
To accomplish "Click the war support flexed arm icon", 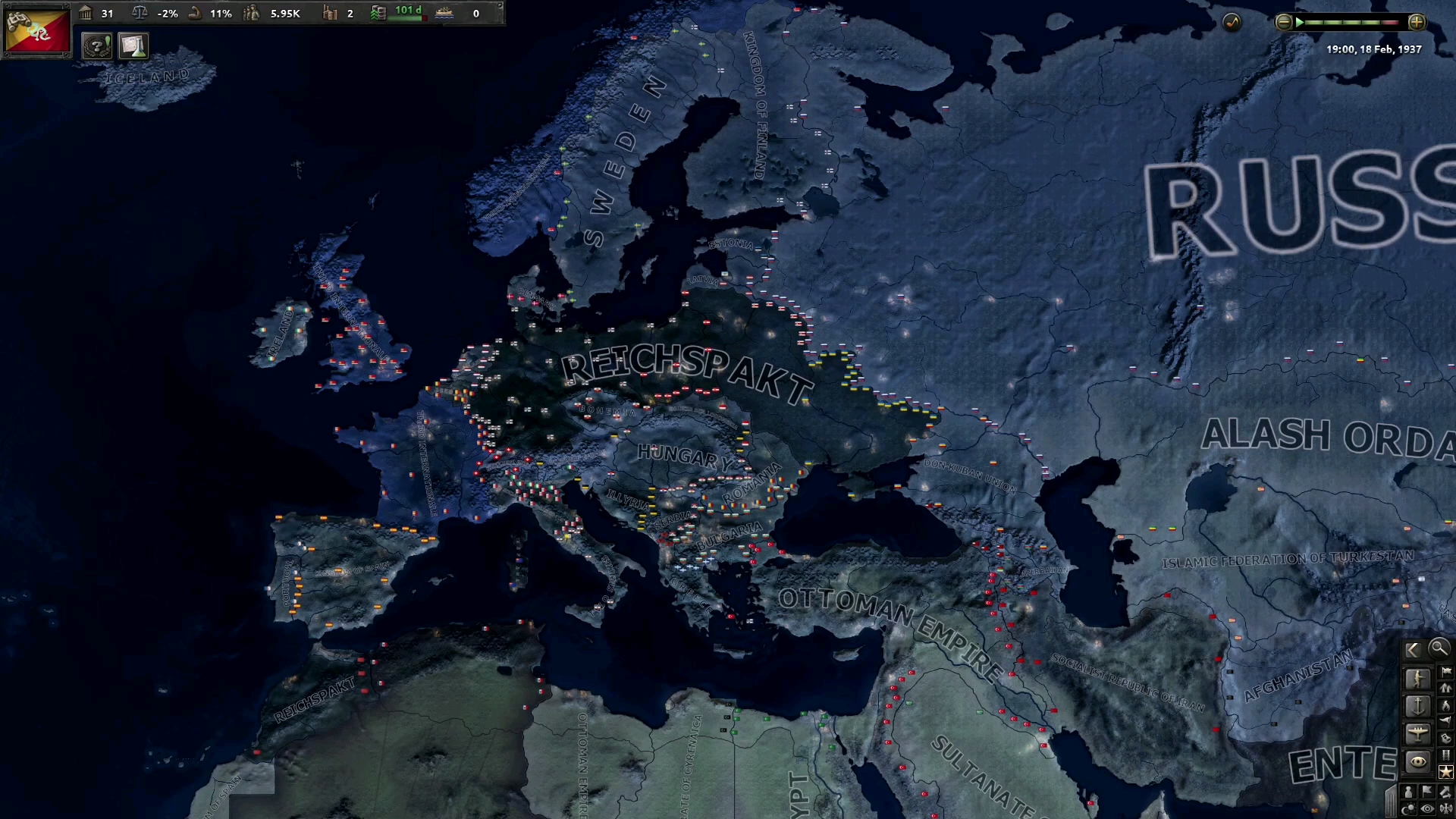I will coord(195,13).
